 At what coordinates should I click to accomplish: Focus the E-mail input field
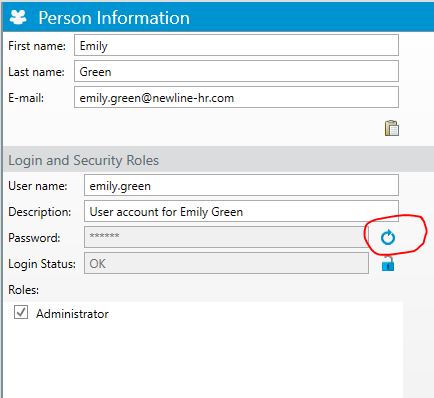(x=236, y=97)
